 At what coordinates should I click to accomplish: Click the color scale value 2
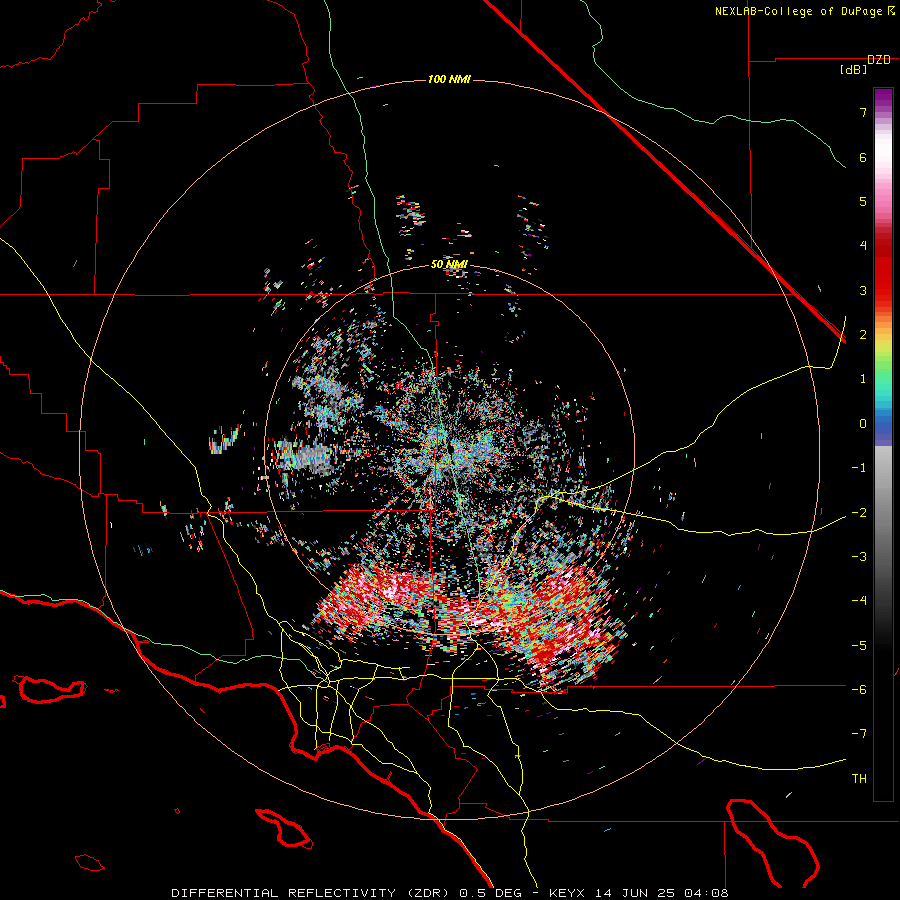[x=863, y=335]
